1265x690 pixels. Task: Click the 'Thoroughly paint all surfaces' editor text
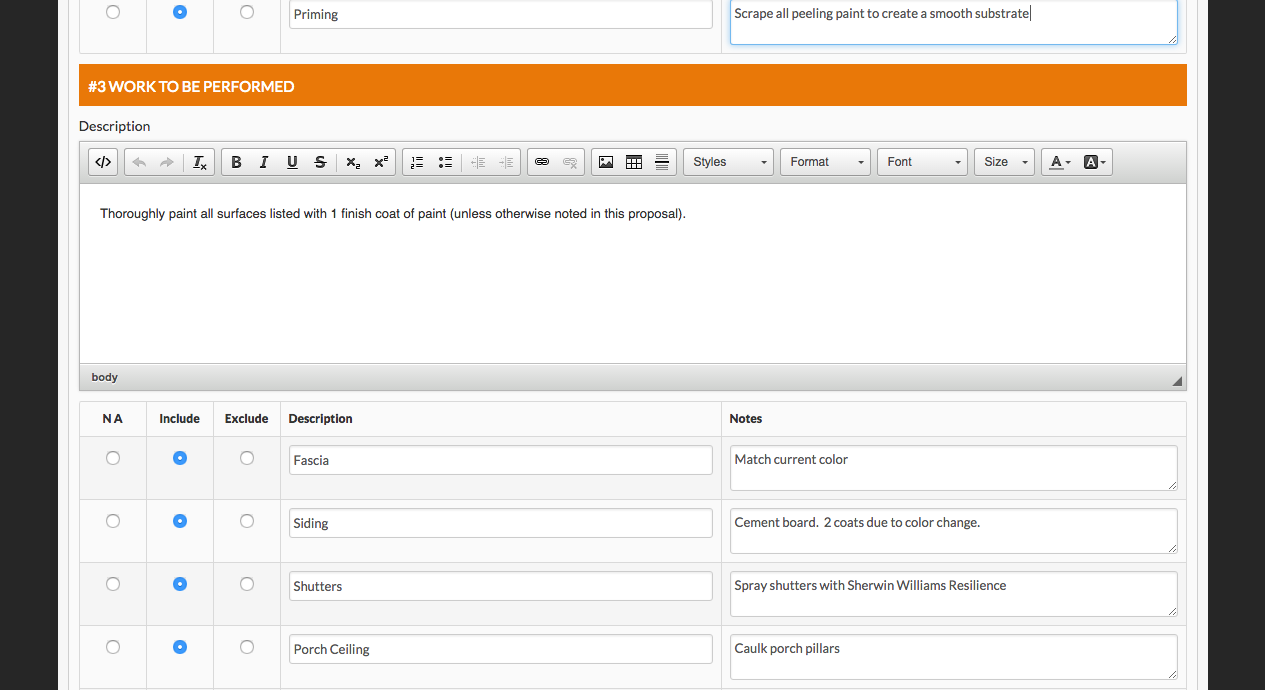click(393, 214)
